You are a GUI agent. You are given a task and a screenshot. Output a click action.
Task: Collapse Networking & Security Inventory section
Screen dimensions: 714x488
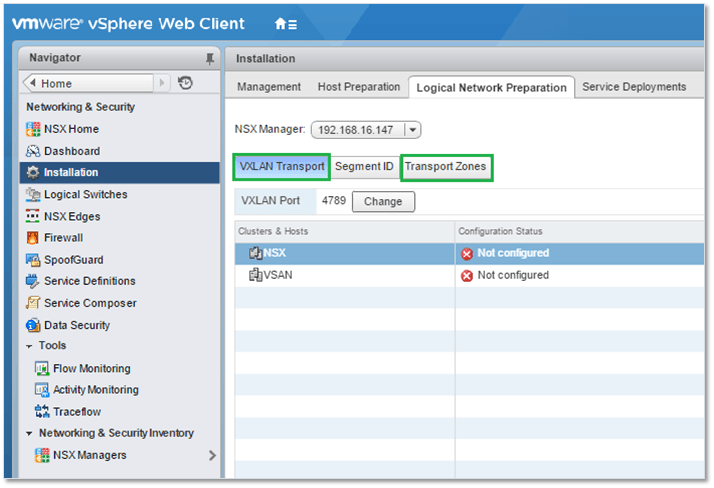pos(29,433)
